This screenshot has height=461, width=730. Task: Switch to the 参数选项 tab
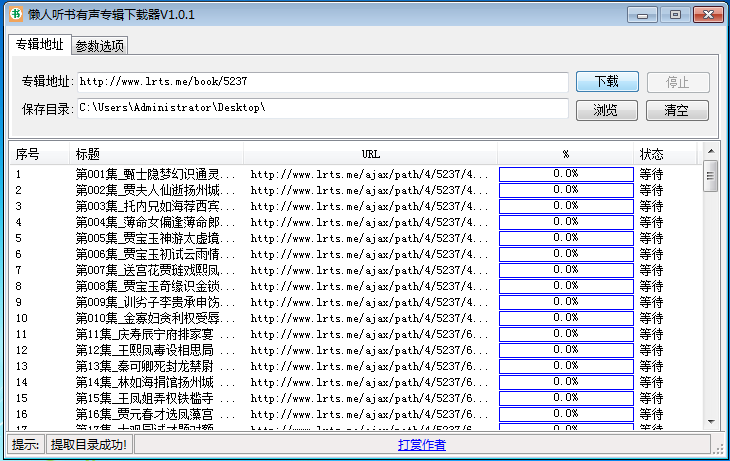pyautogui.click(x=100, y=46)
